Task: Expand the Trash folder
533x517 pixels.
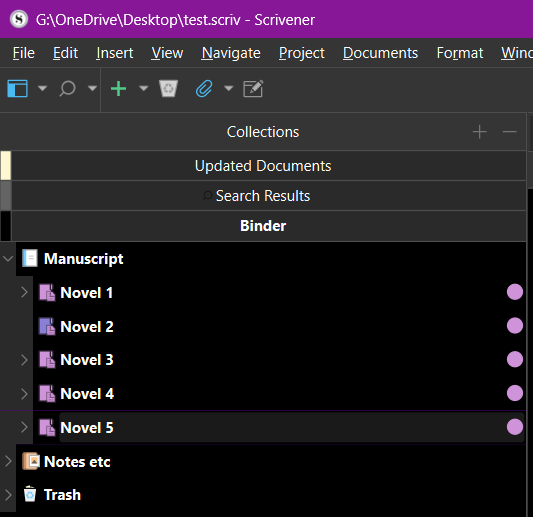Action: 8,495
